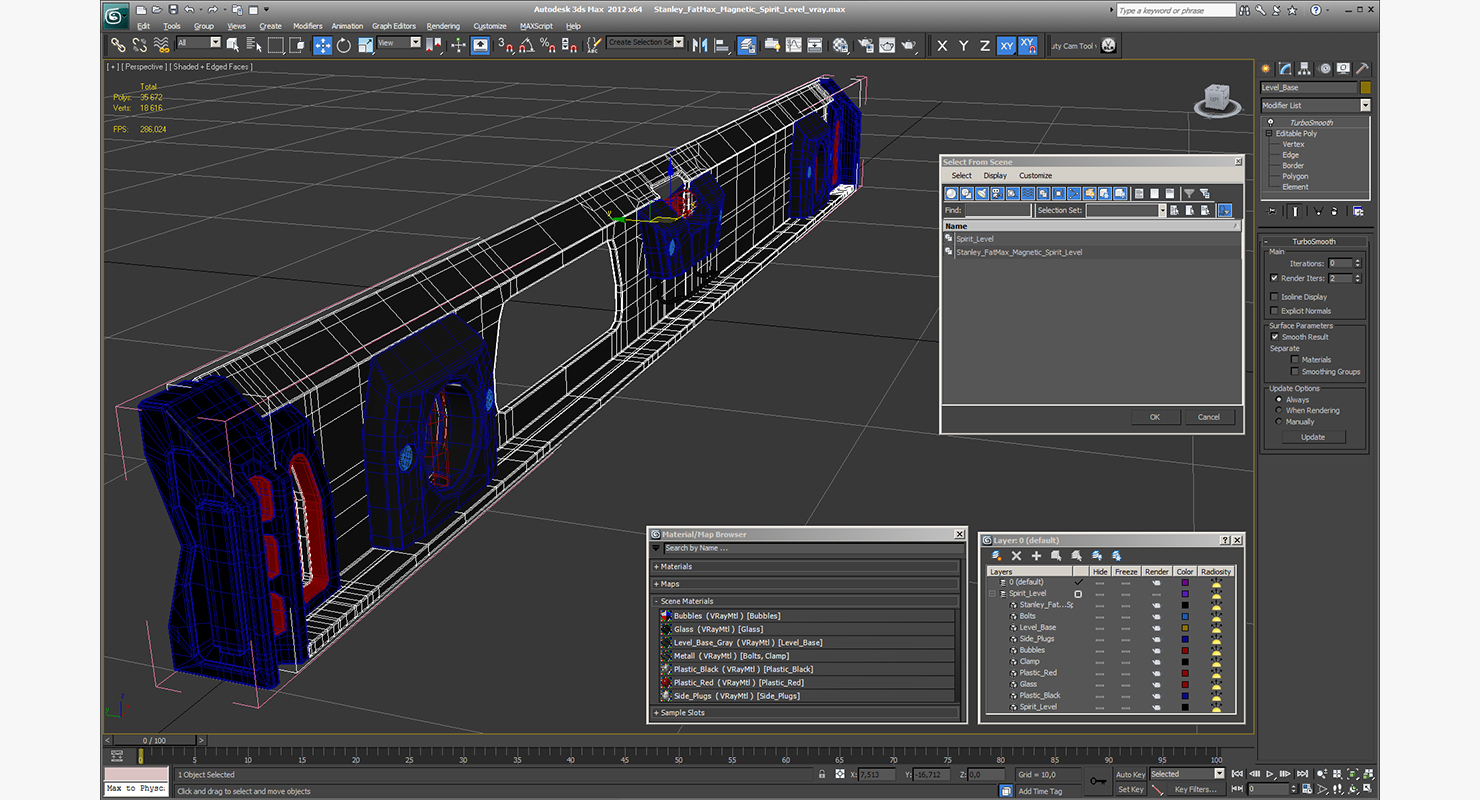Open the Hierarchy command panel tab

click(1306, 69)
